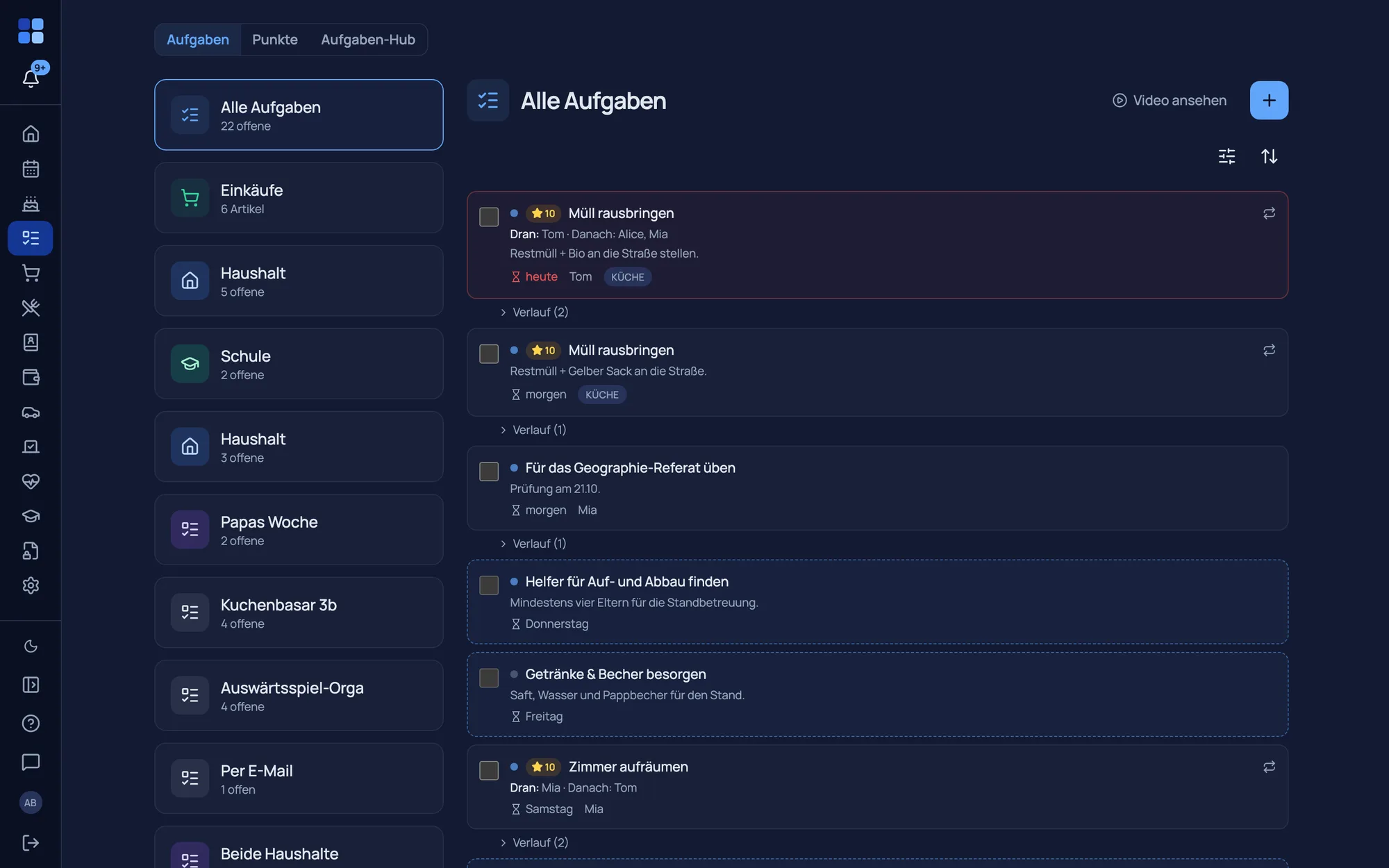Click the blue plus add task button
The width and height of the screenshot is (1389, 868).
pyautogui.click(x=1269, y=101)
